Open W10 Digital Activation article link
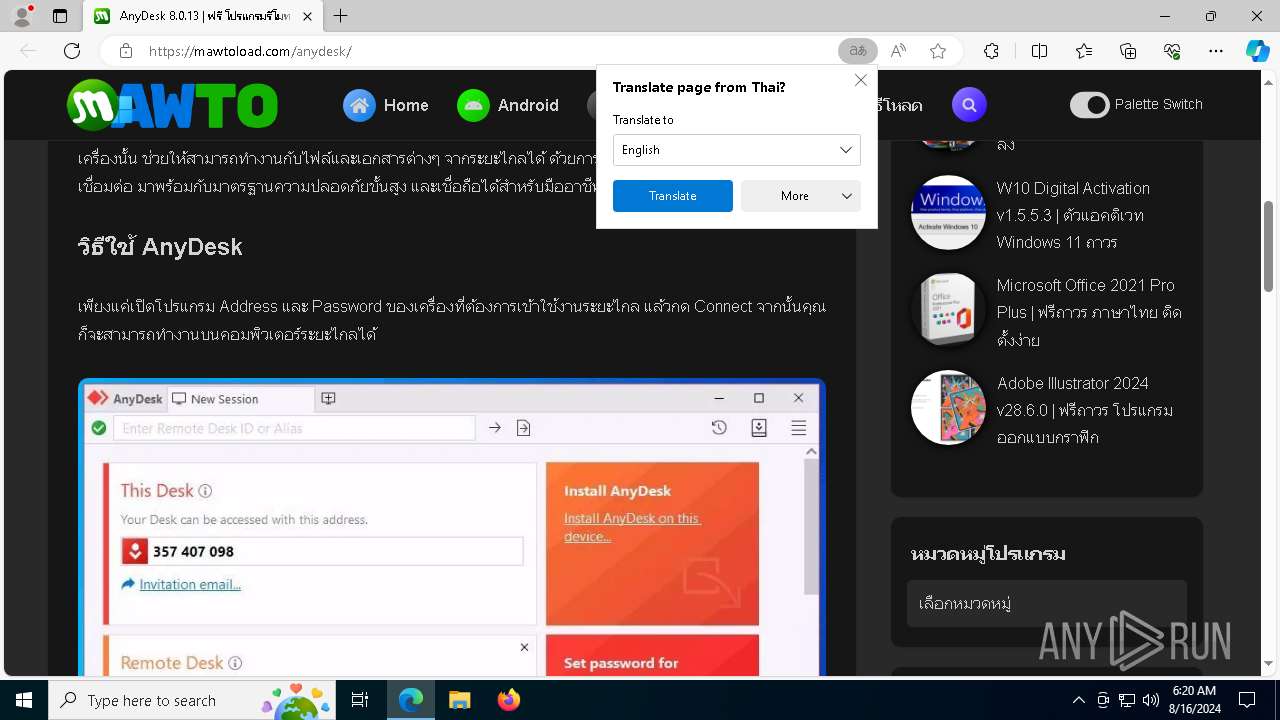 coord(1073,215)
